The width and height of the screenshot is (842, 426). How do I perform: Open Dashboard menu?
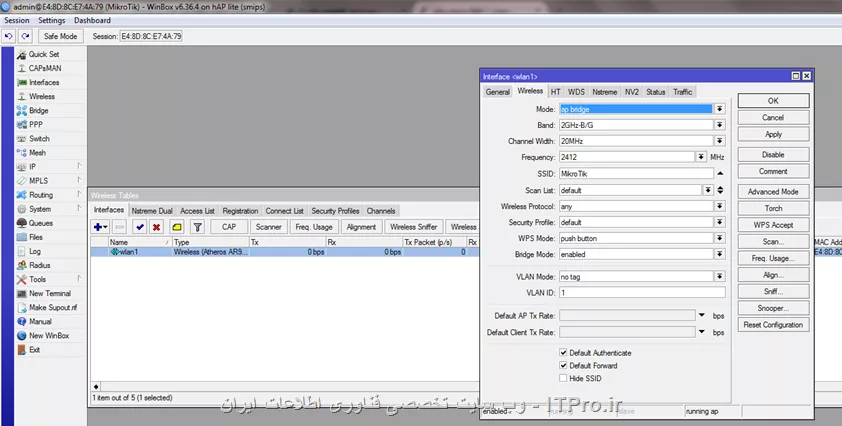tap(92, 20)
